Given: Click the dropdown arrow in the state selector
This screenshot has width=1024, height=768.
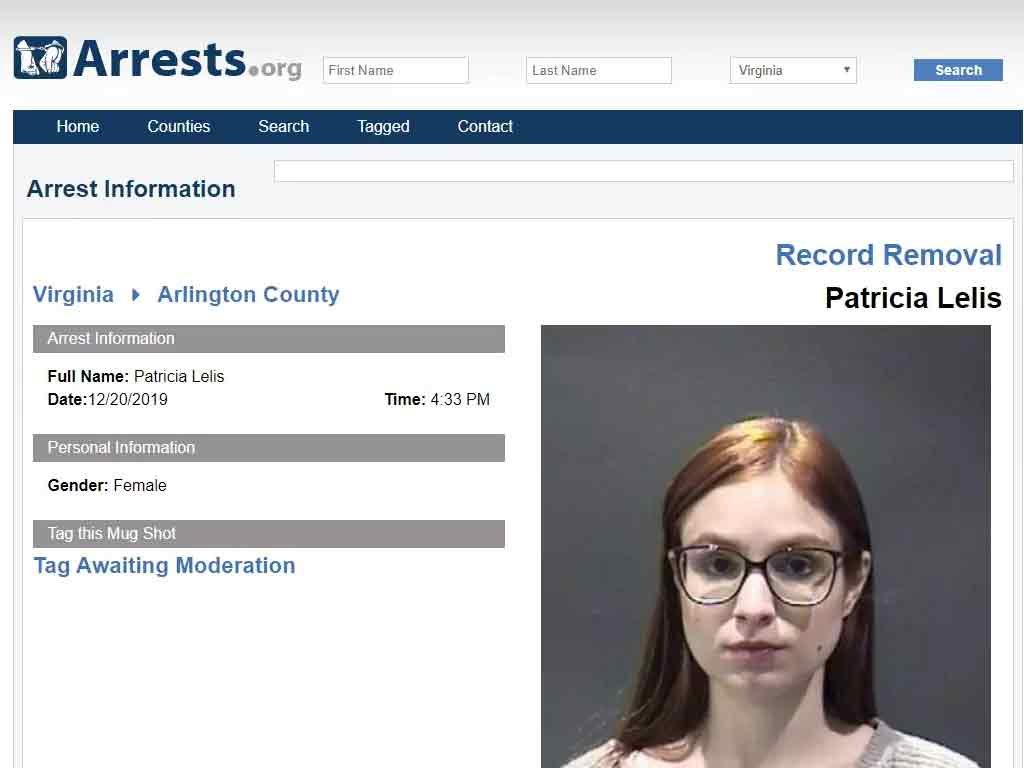Looking at the screenshot, I should (x=846, y=70).
